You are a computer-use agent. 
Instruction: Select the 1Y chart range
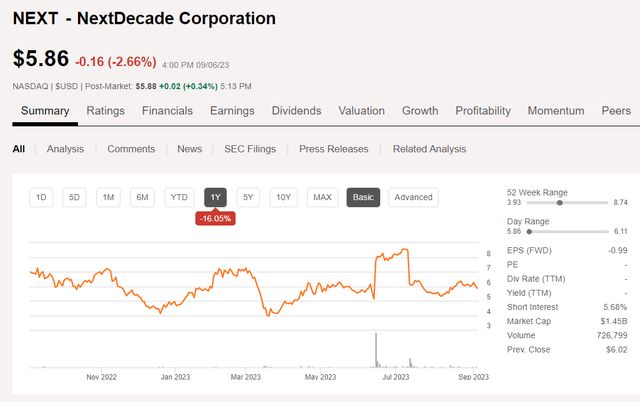coord(216,198)
